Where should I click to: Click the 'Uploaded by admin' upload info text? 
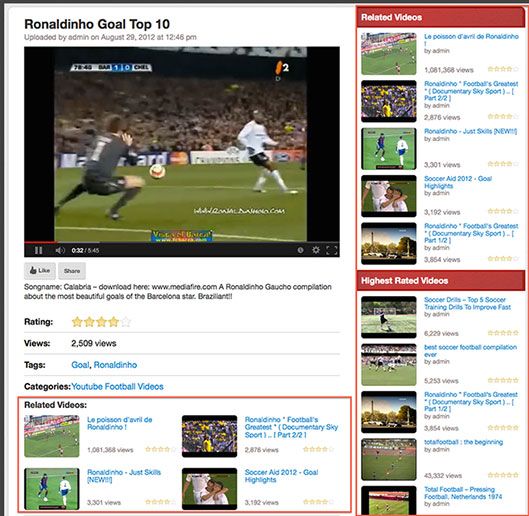(x=110, y=37)
